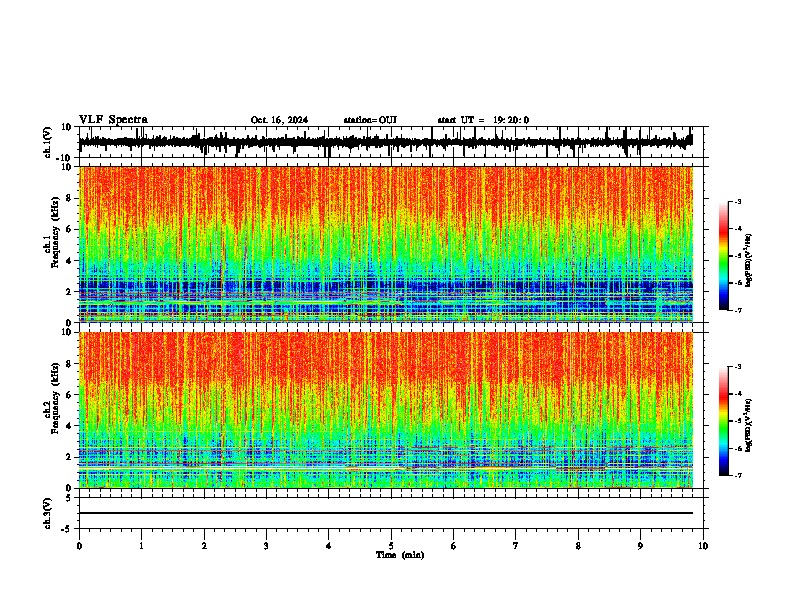Click the ch.1 spectrogram colorbar
The height and width of the screenshot is (612, 792).
(723, 256)
